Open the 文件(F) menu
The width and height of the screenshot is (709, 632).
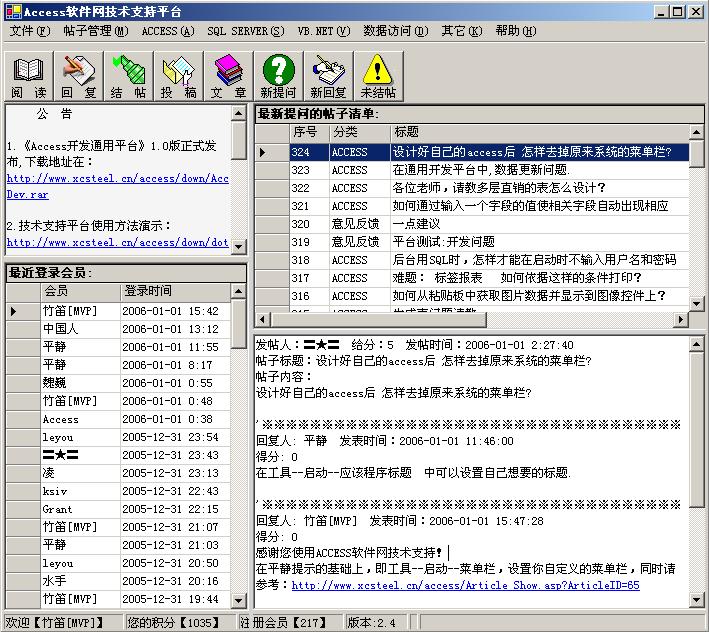(30, 31)
